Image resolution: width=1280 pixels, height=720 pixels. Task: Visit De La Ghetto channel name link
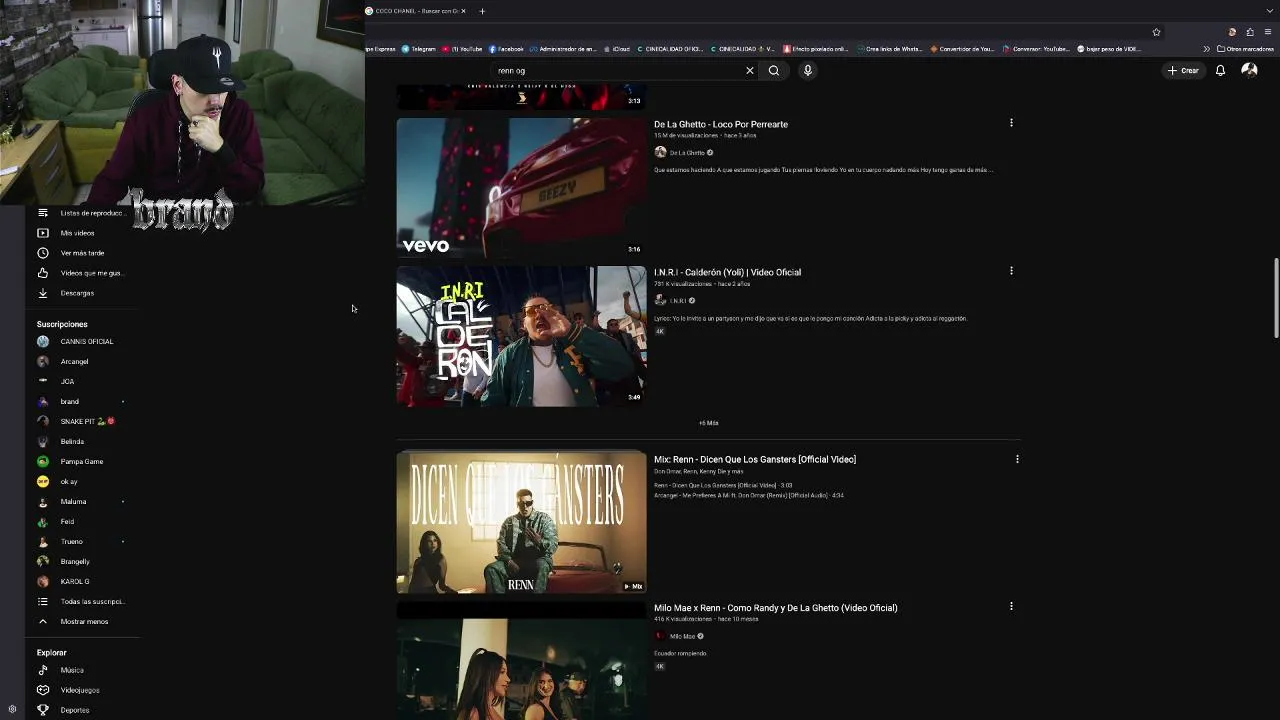[687, 153]
